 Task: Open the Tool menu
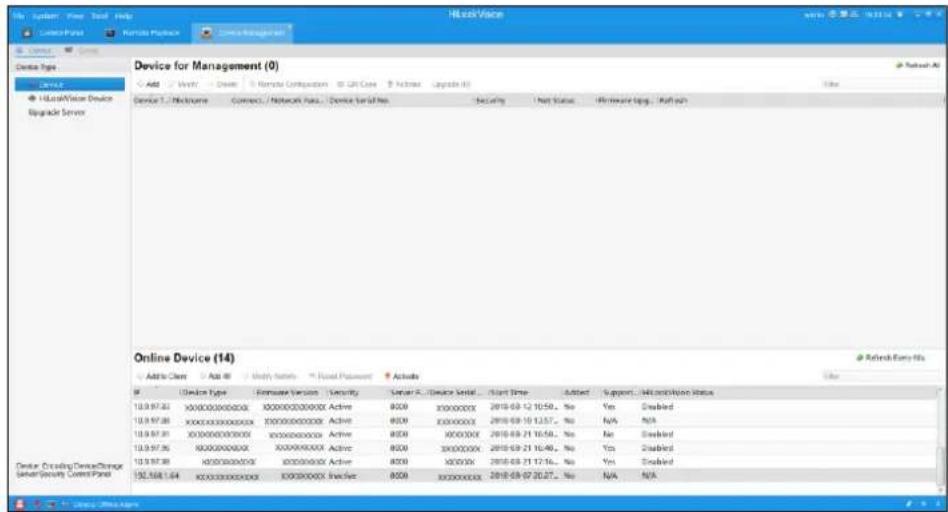99,16
